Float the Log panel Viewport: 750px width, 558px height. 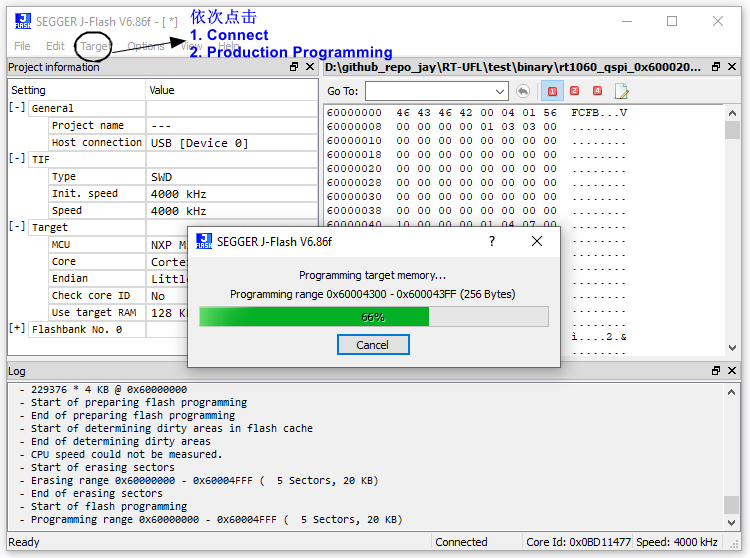click(x=716, y=371)
